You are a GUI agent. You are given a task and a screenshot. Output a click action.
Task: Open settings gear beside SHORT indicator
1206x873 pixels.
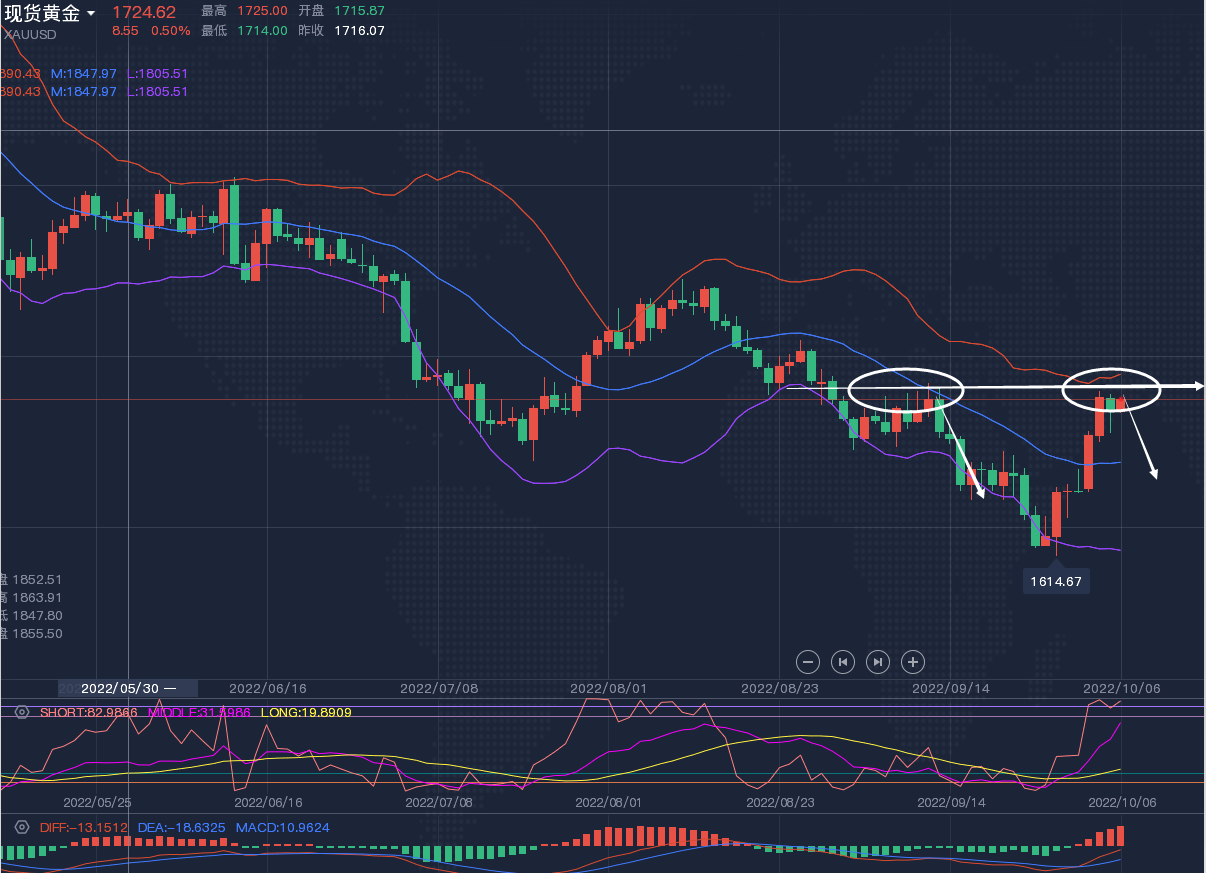pyautogui.click(x=22, y=712)
